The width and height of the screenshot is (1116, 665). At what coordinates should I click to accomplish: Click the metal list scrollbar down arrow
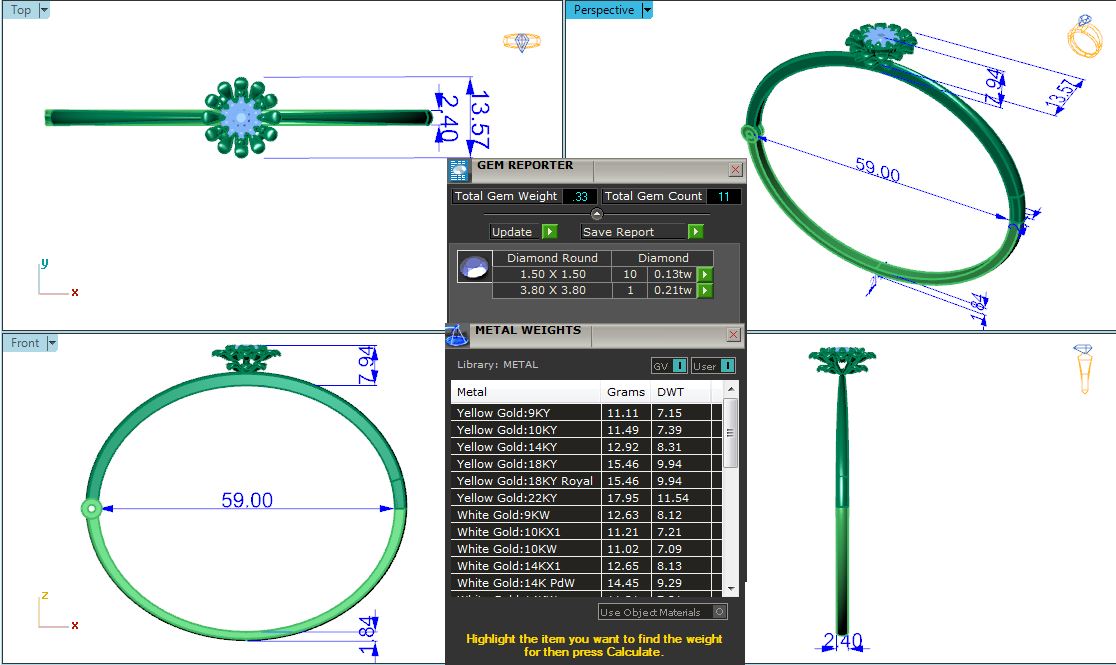pyautogui.click(x=732, y=588)
